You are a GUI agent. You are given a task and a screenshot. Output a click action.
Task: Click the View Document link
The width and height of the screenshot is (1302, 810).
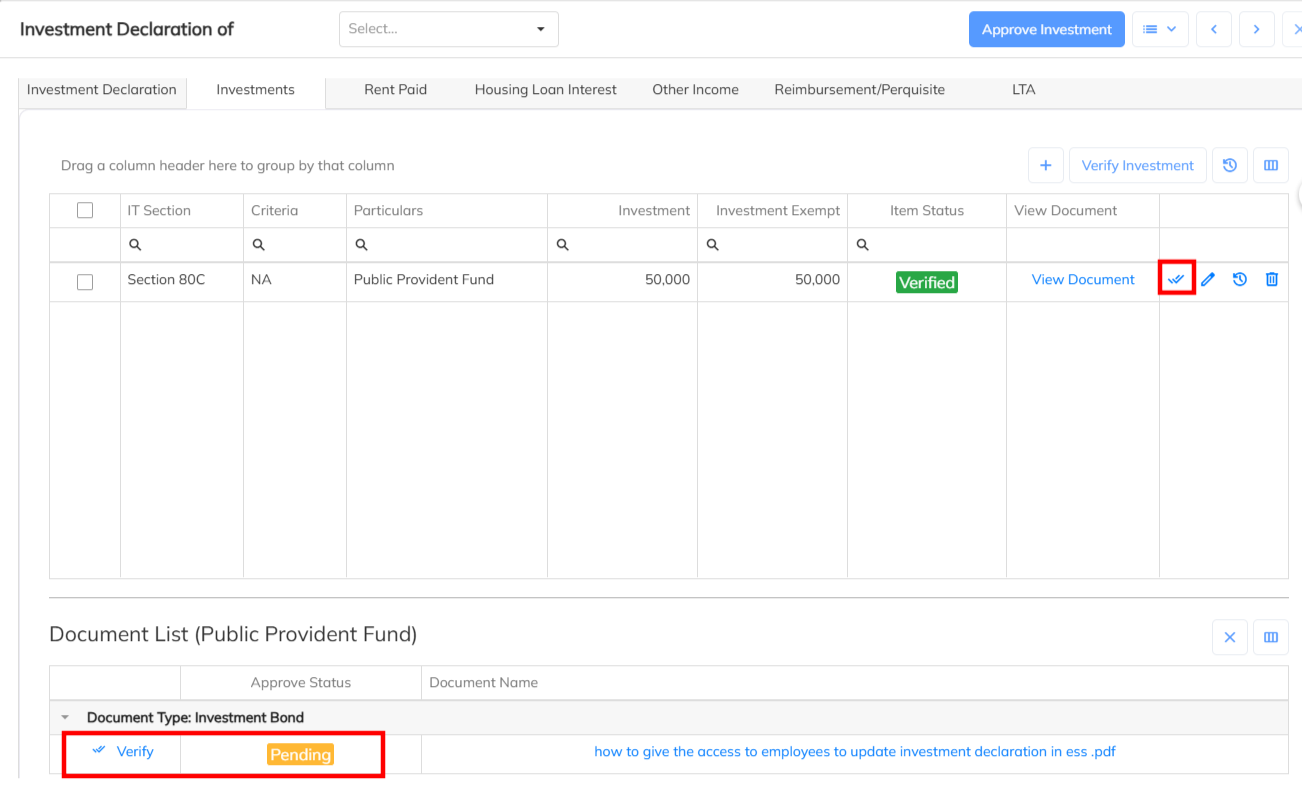click(1083, 280)
